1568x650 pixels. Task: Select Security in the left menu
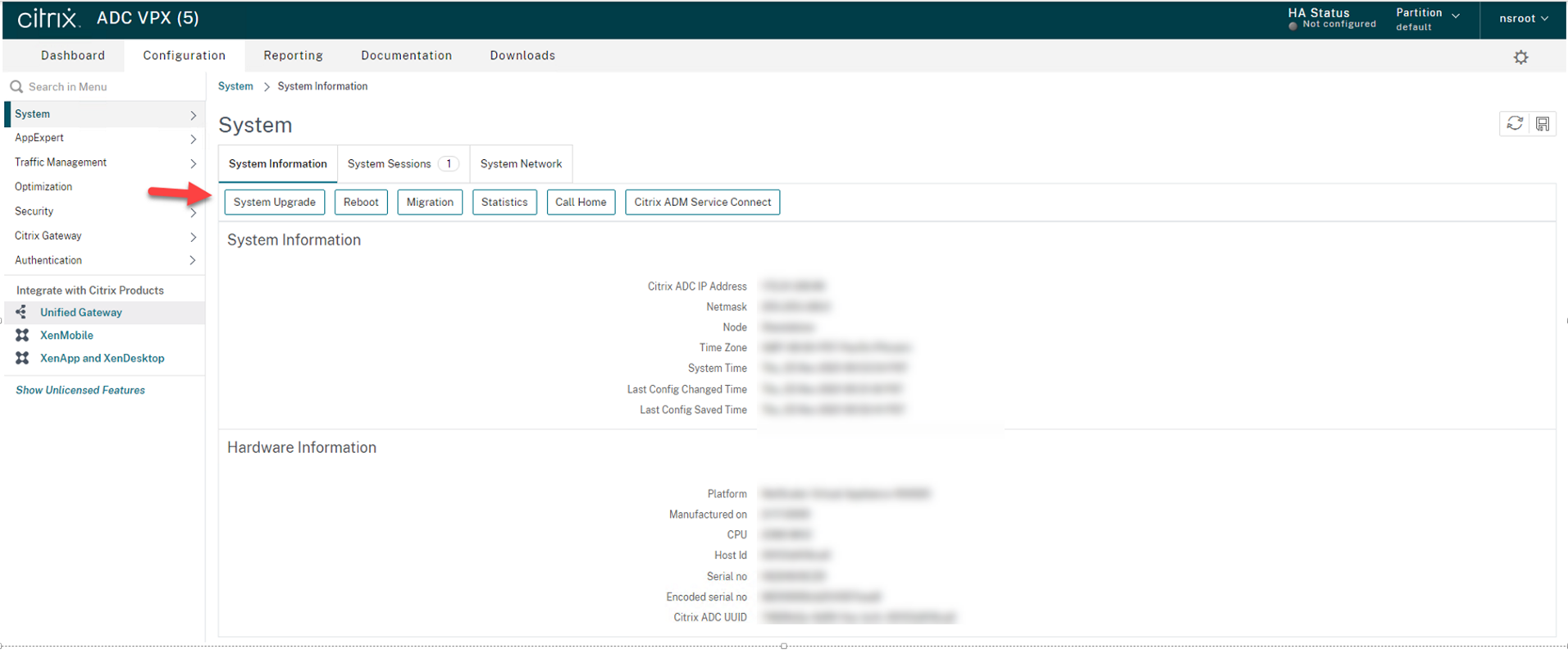pos(34,212)
